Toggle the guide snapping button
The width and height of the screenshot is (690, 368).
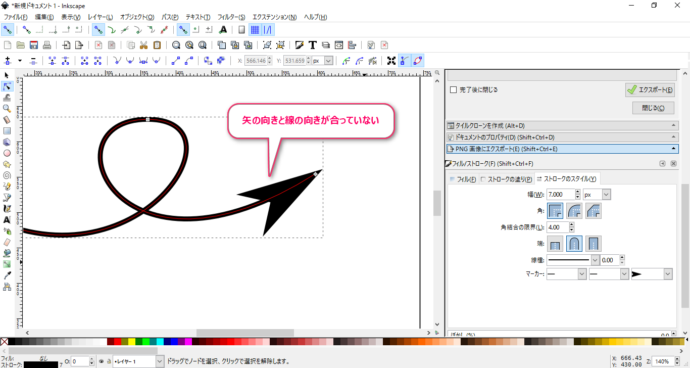click(x=268, y=30)
